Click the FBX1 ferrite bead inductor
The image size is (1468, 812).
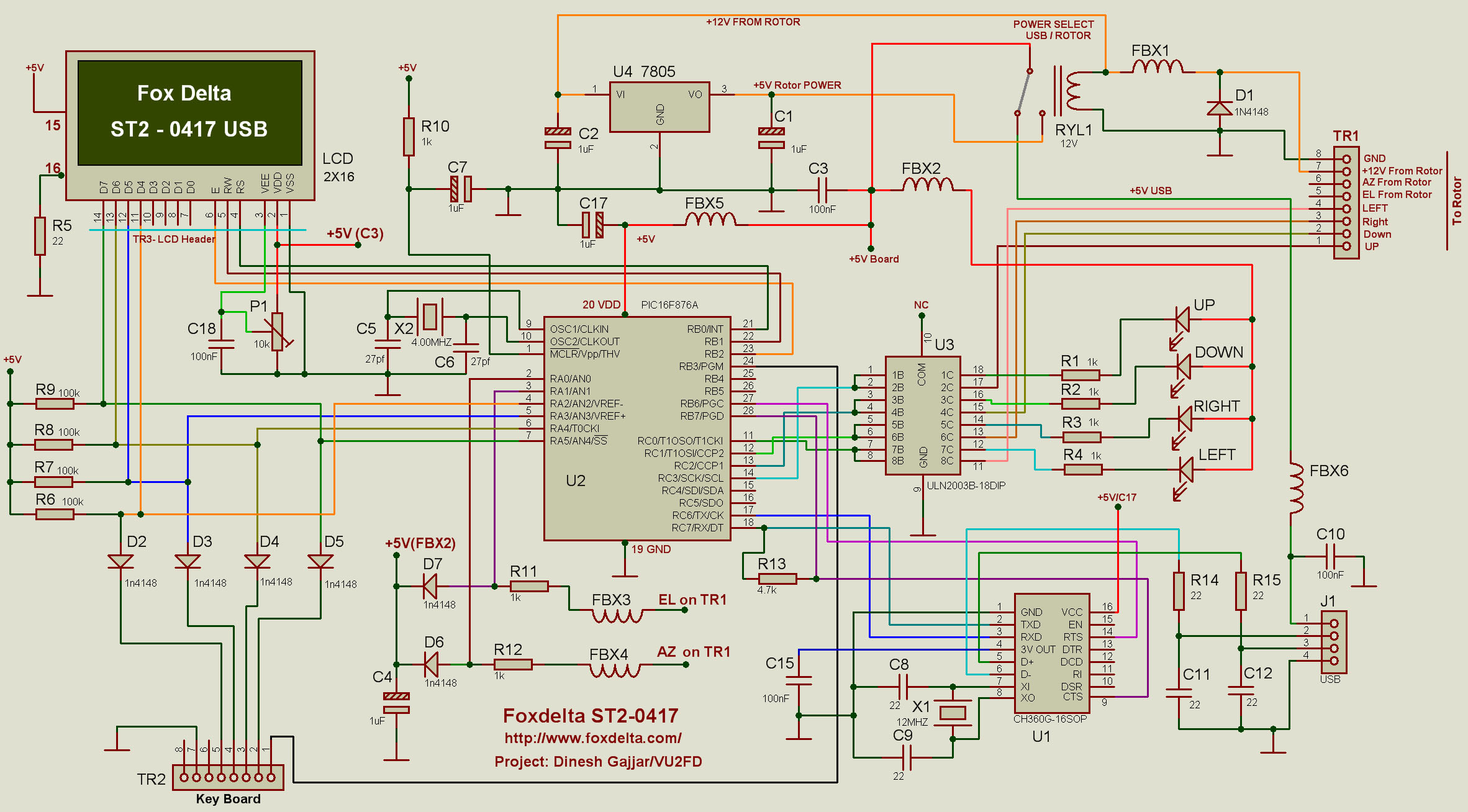point(1157,66)
